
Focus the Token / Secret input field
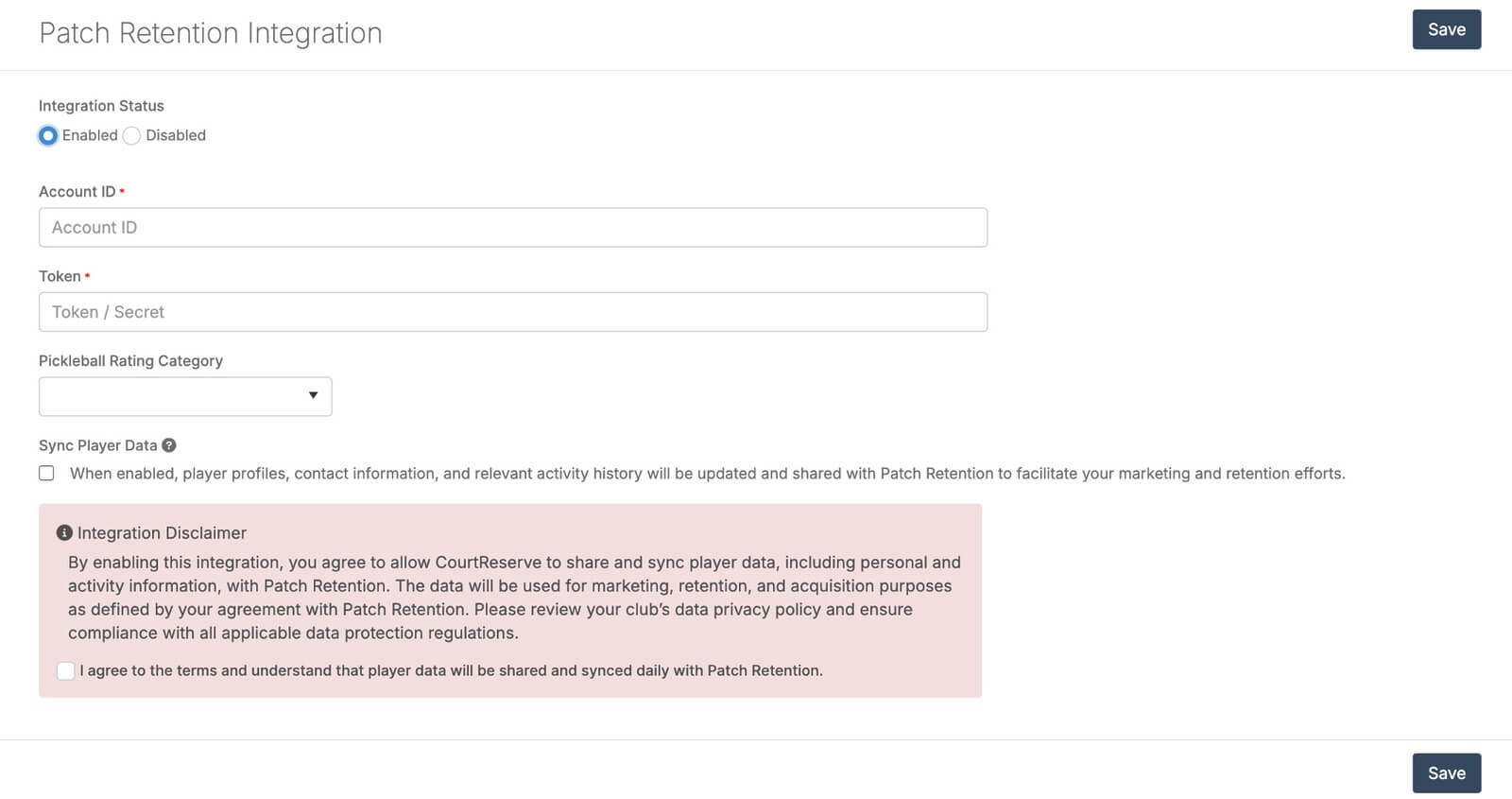512,312
